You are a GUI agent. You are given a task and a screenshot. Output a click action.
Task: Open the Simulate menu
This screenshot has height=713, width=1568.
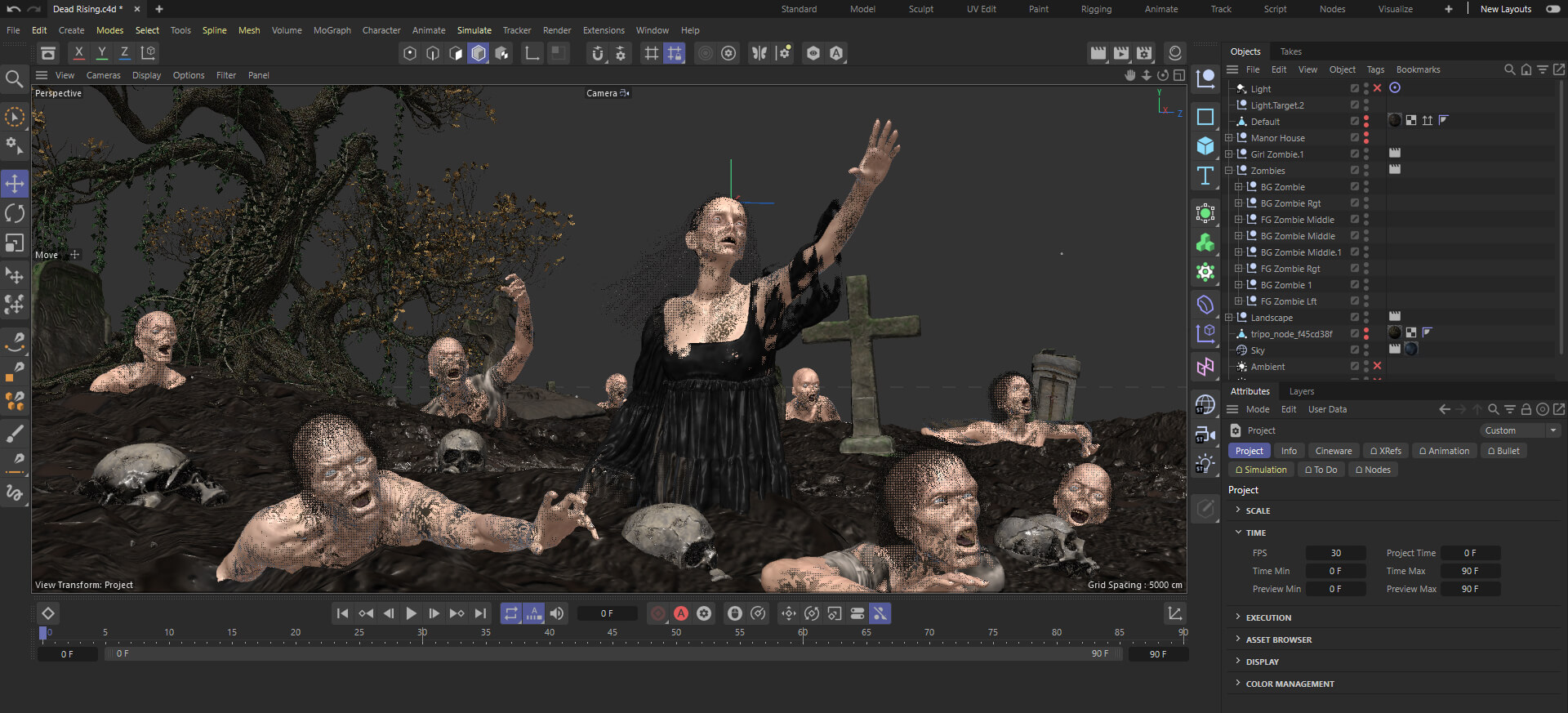pyautogui.click(x=474, y=30)
